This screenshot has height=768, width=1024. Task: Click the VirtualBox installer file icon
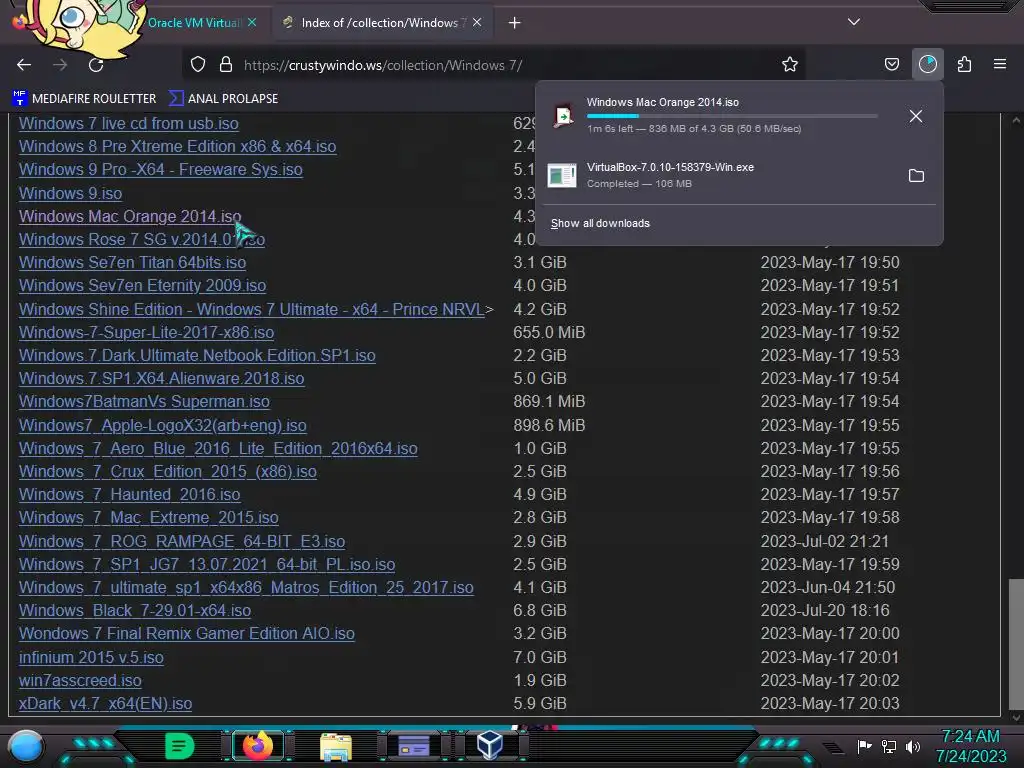pyautogui.click(x=562, y=175)
